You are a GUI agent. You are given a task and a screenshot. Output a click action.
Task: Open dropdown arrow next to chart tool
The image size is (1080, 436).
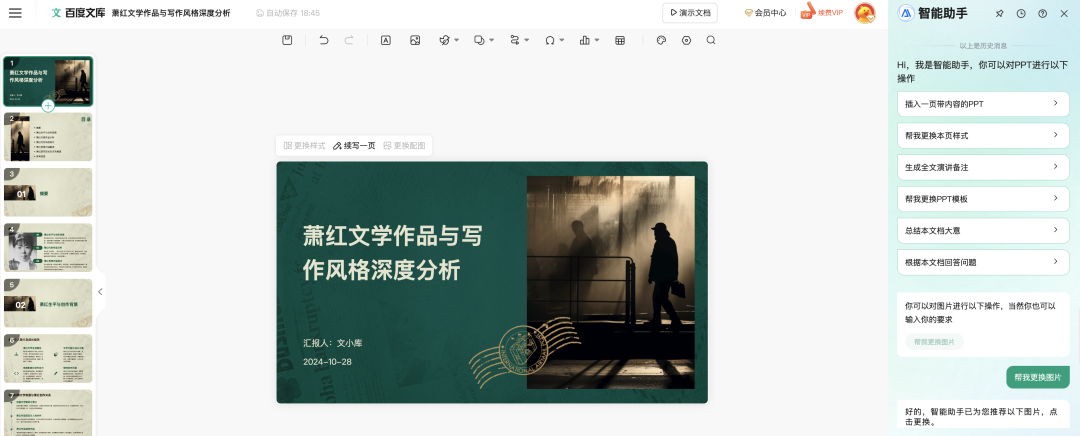click(x=597, y=41)
